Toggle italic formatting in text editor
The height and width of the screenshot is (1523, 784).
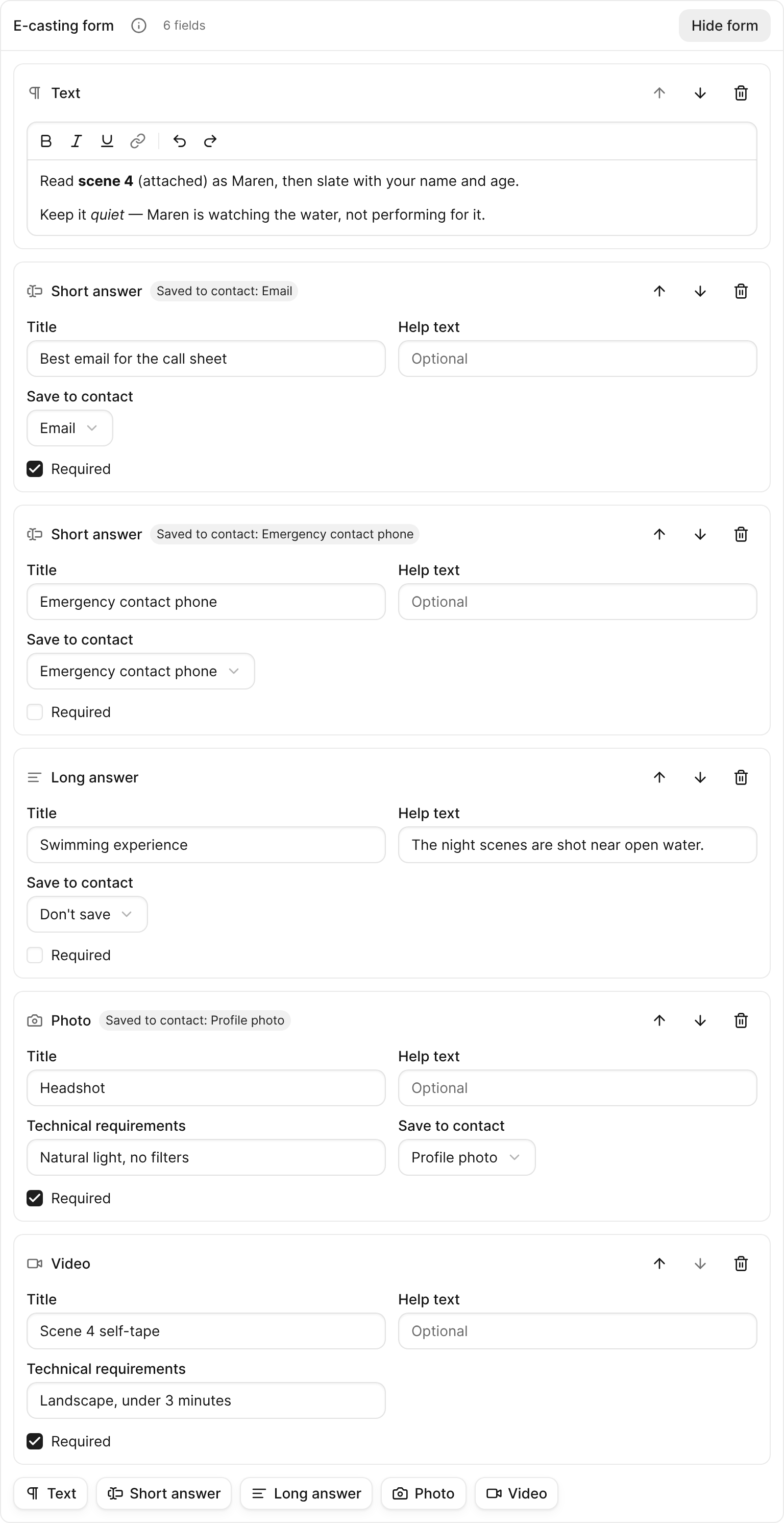pos(76,141)
